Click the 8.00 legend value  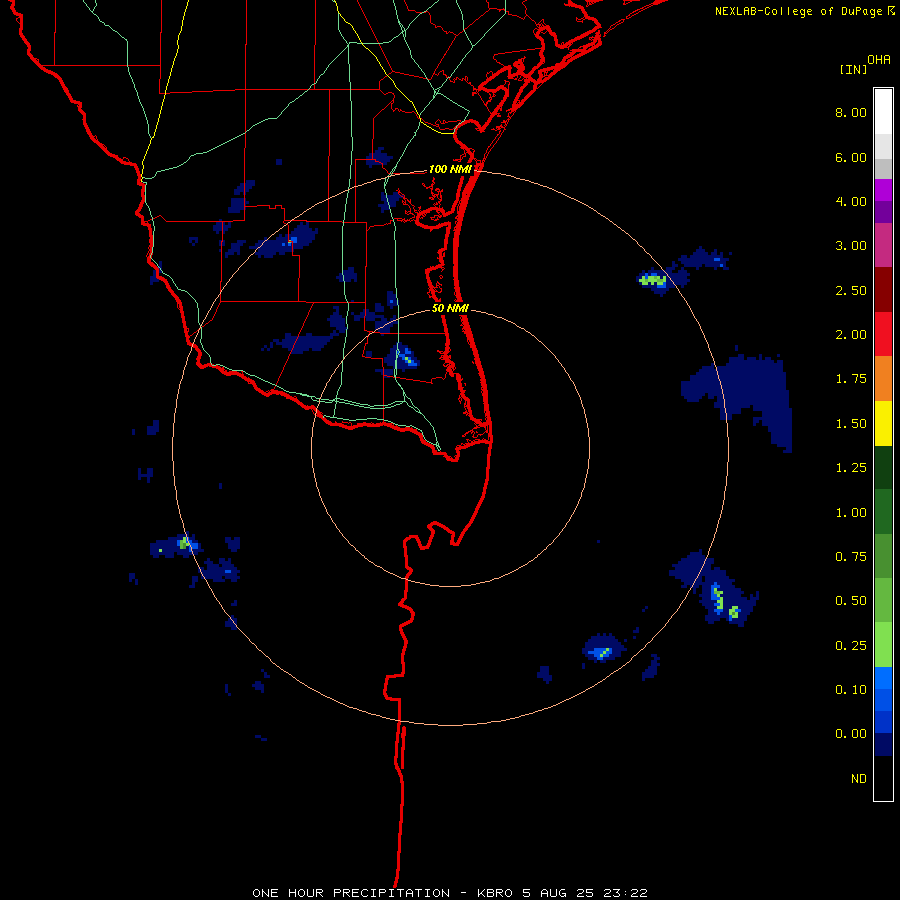(x=851, y=112)
